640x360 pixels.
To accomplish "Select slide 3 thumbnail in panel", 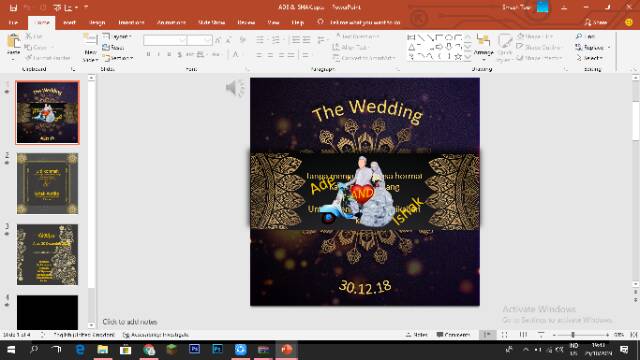I will point(47,254).
